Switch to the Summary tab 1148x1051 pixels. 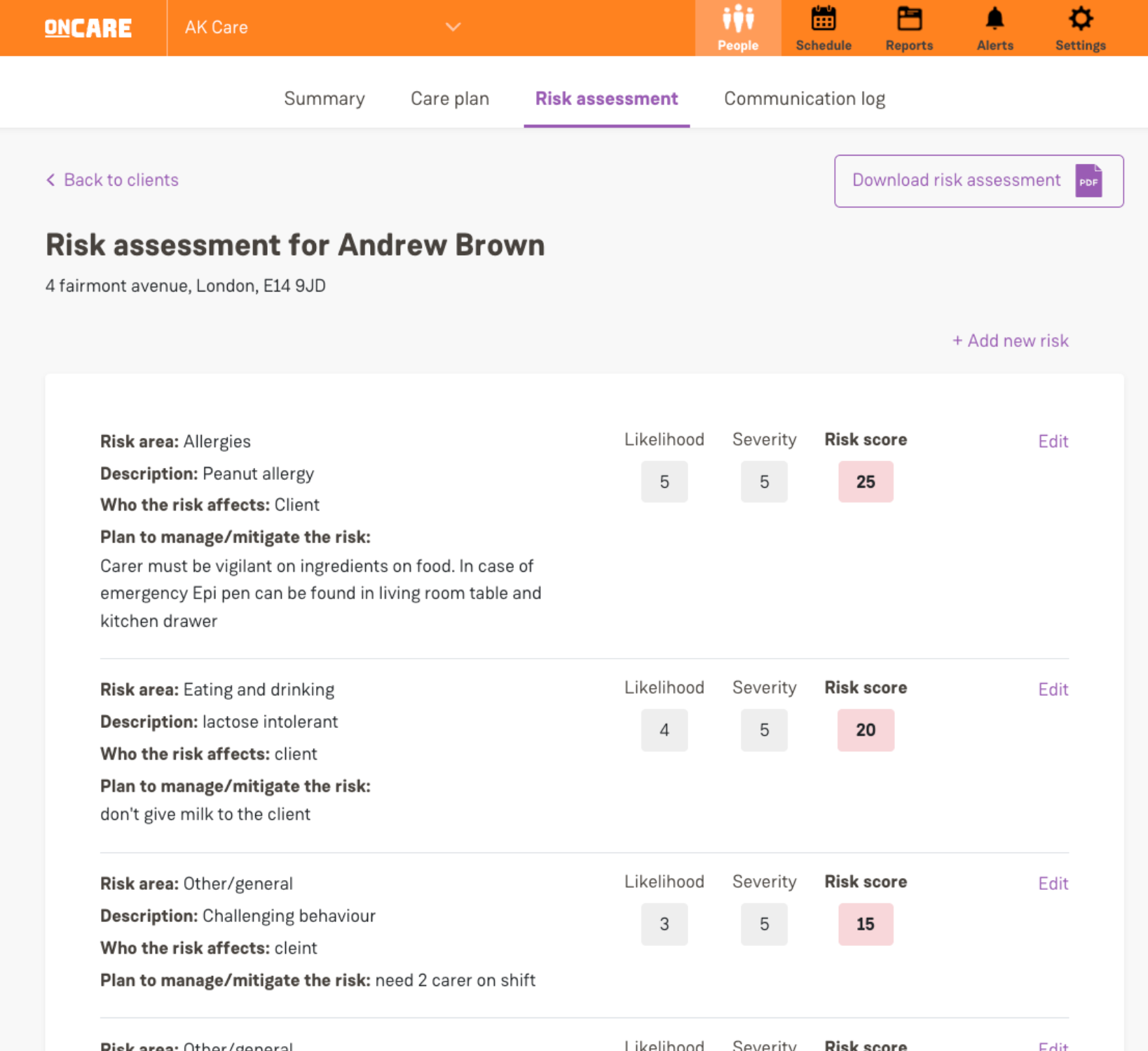(x=324, y=99)
